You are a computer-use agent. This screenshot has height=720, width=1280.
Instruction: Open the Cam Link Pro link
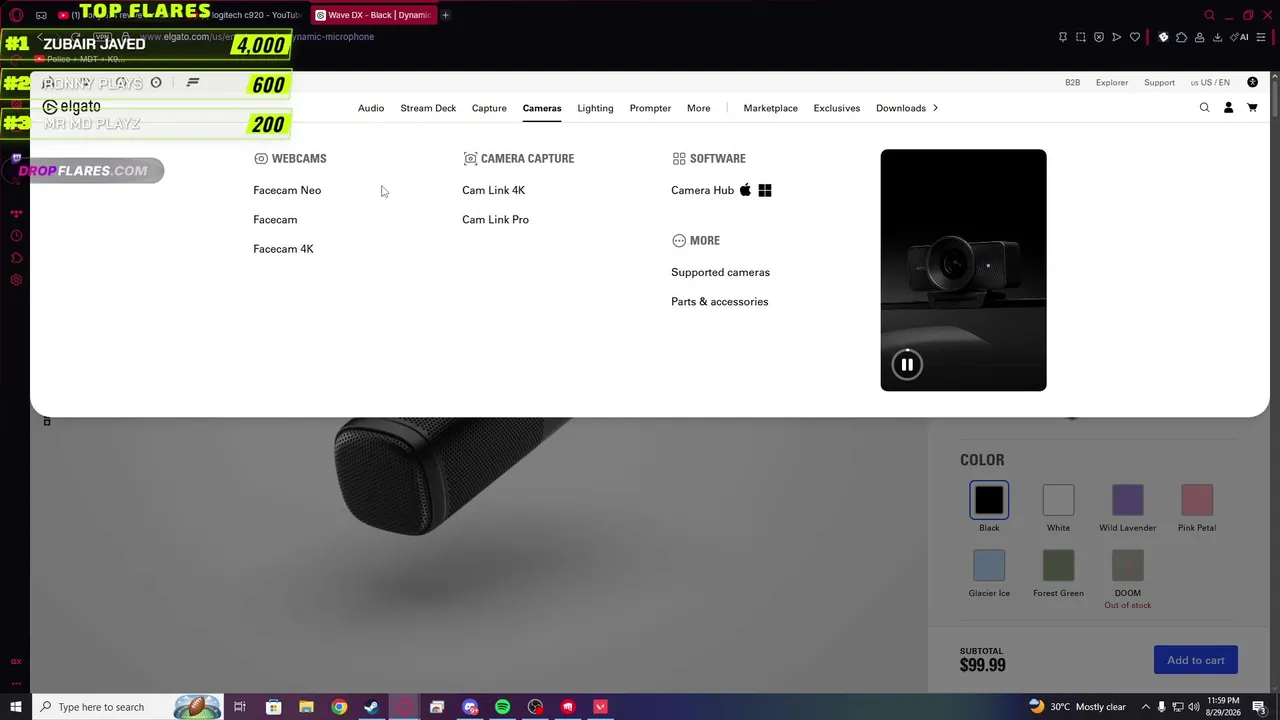point(495,220)
